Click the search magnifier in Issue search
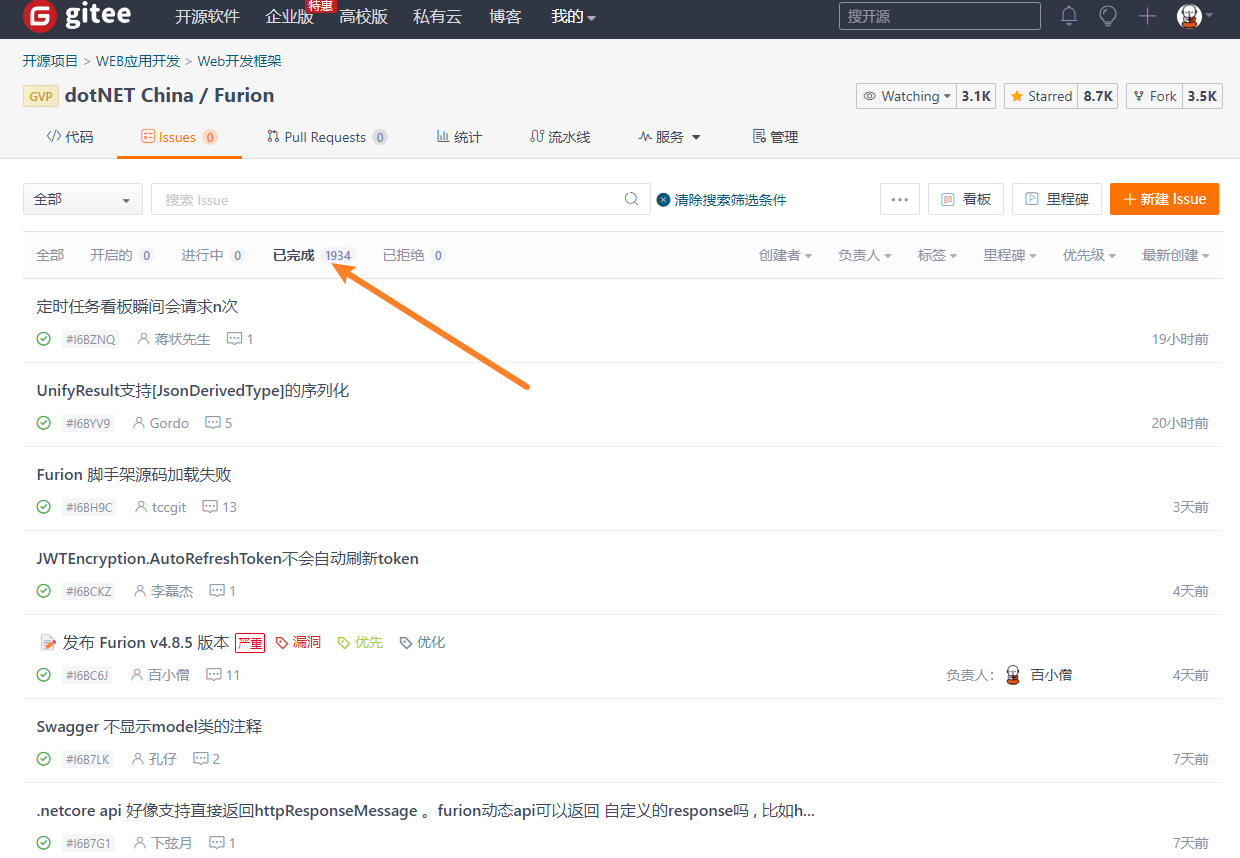Image resolution: width=1240 pixels, height=858 pixels. (631, 199)
